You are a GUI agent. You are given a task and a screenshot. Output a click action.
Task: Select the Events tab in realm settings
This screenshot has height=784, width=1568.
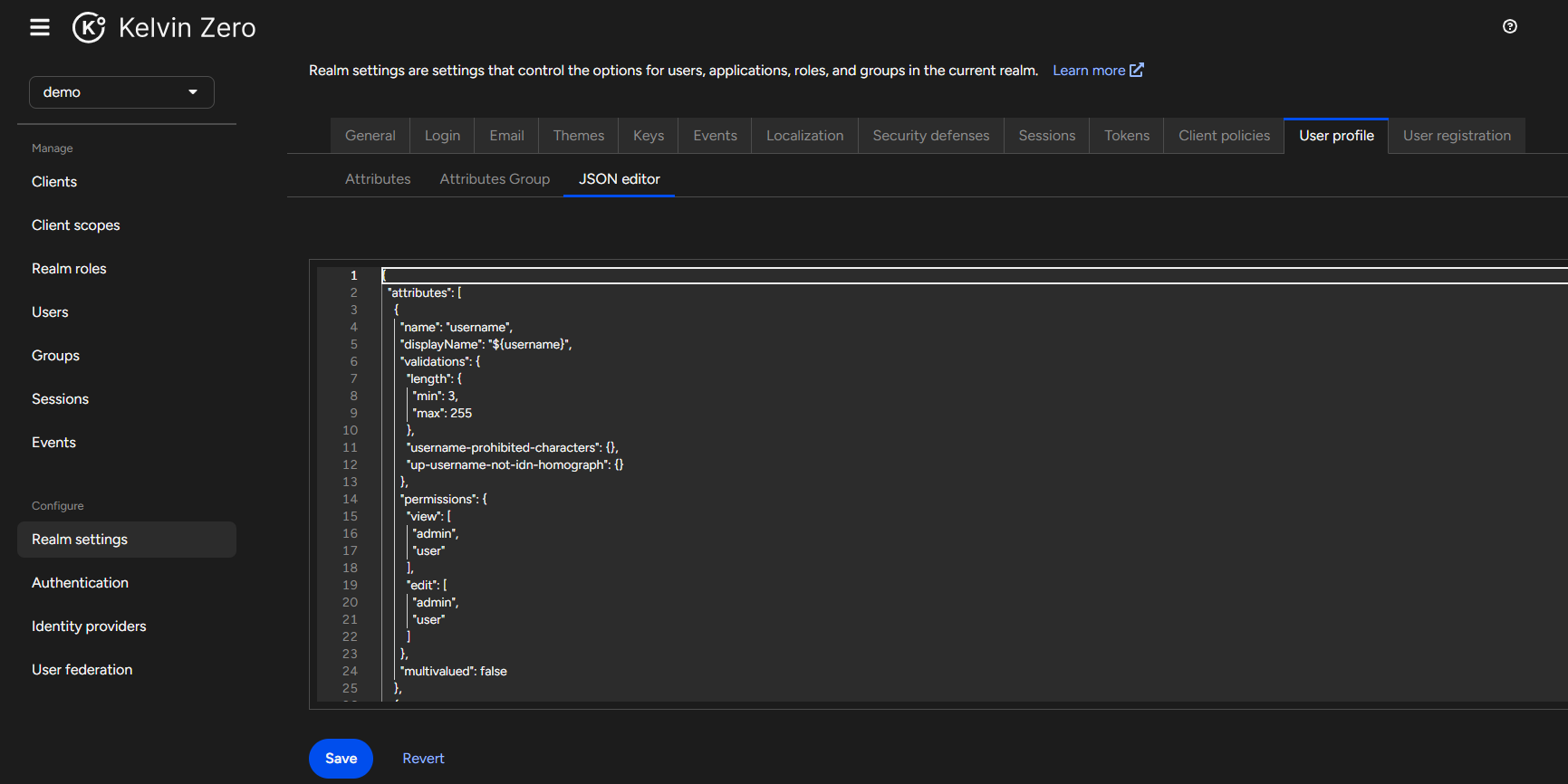[x=716, y=136]
